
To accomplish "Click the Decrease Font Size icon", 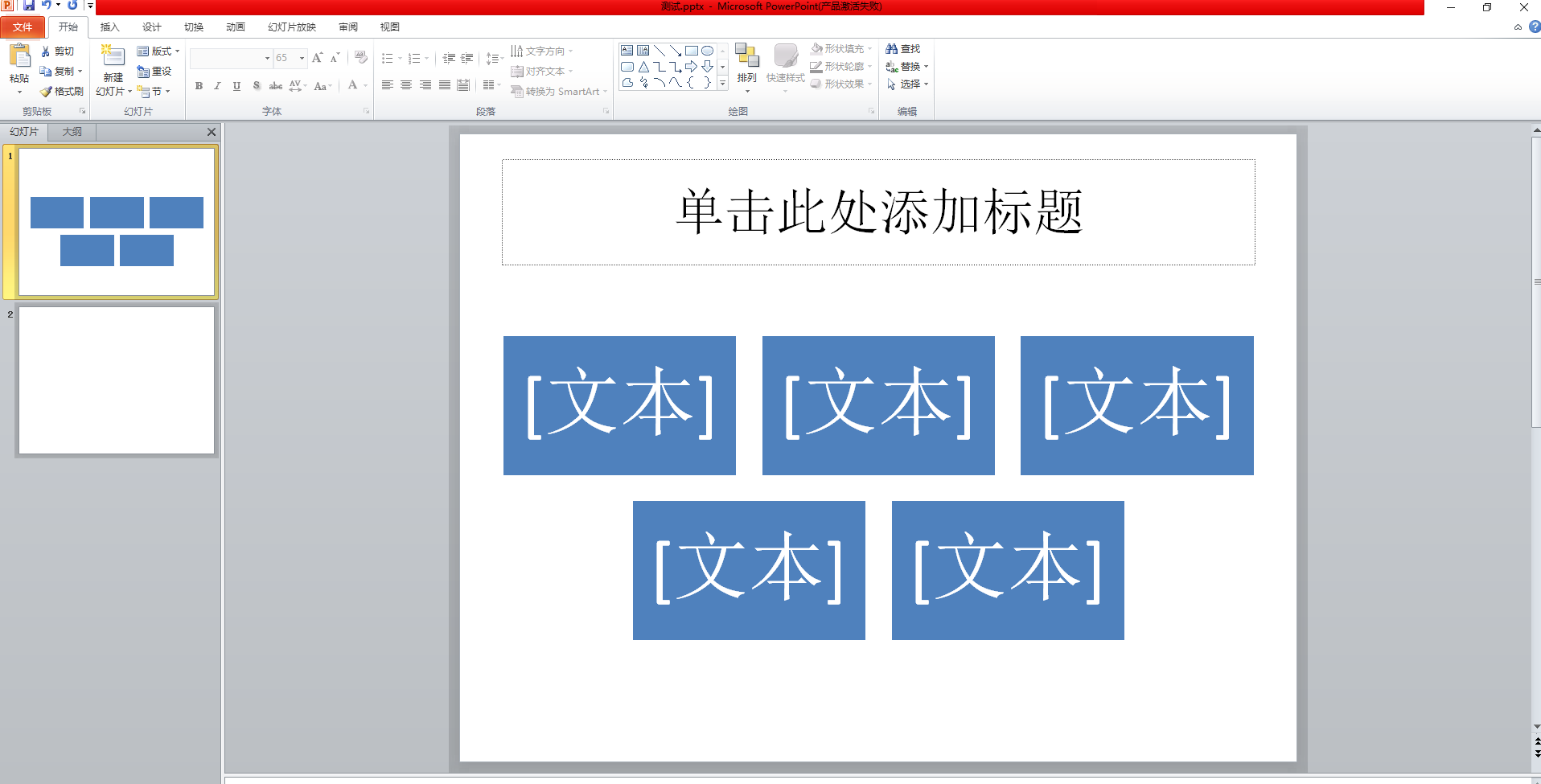I will [x=335, y=58].
